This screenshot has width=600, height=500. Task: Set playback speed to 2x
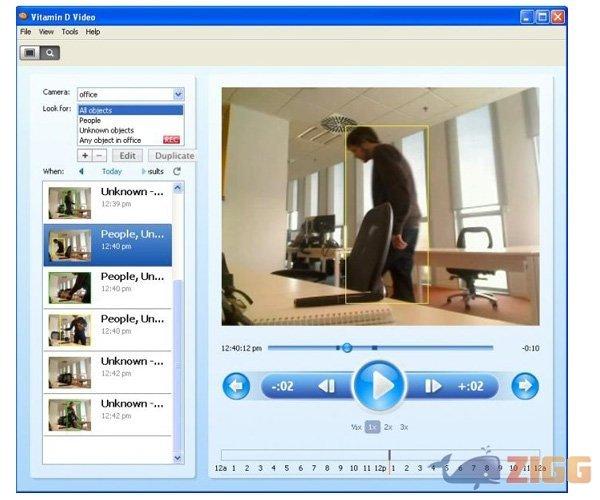tap(388, 427)
